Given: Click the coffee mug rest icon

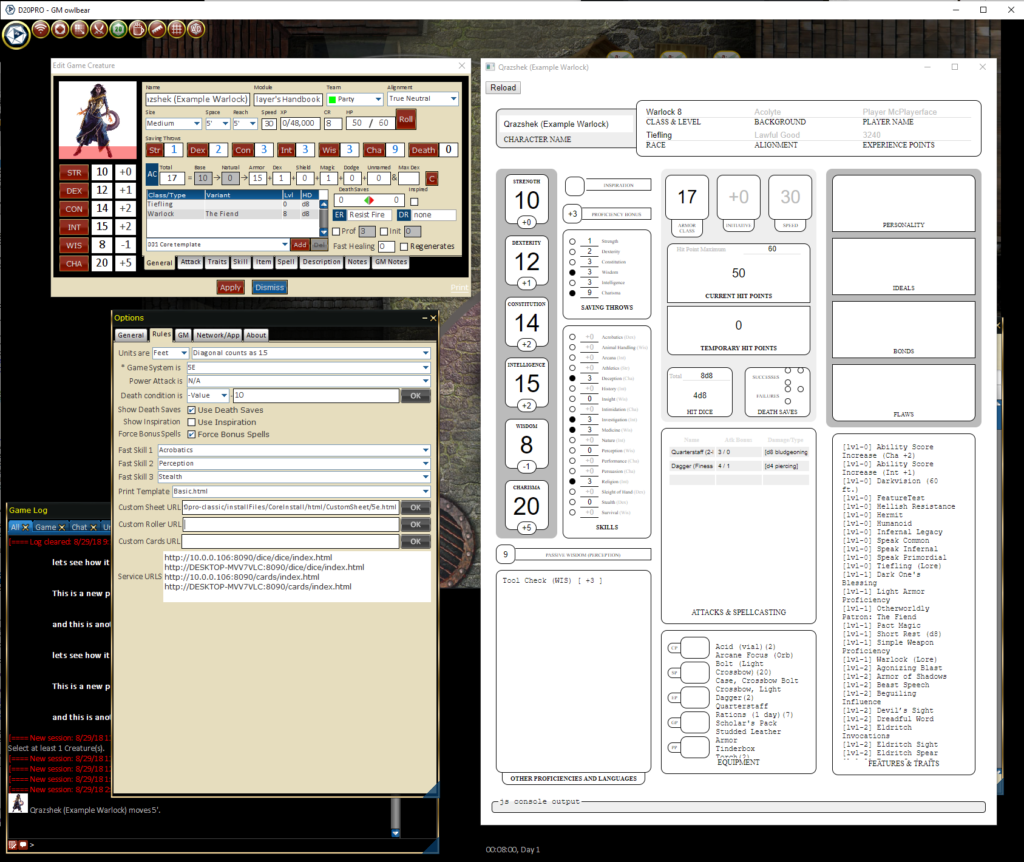Looking at the screenshot, I should pos(138,29).
